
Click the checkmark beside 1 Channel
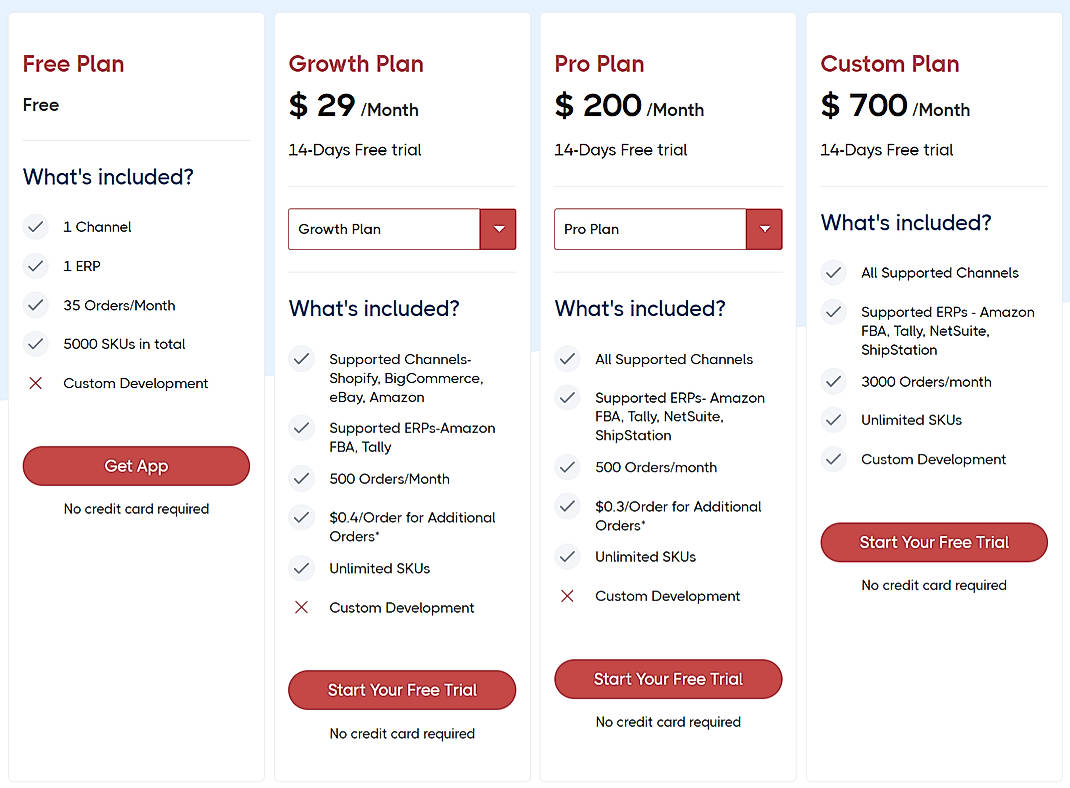[35, 227]
